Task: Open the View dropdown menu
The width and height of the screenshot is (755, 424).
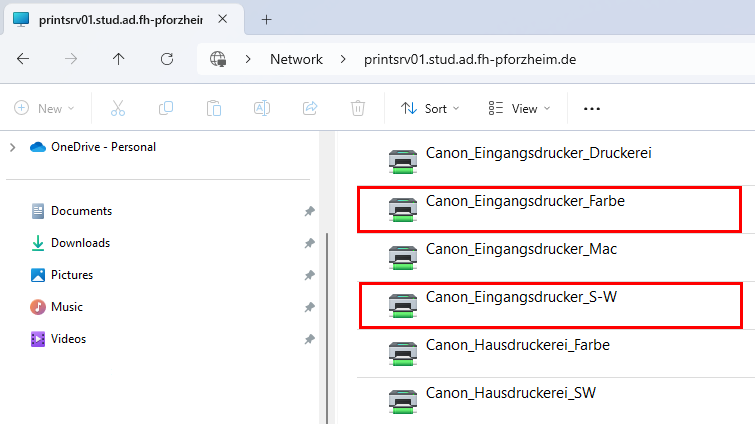Action: pos(519,108)
